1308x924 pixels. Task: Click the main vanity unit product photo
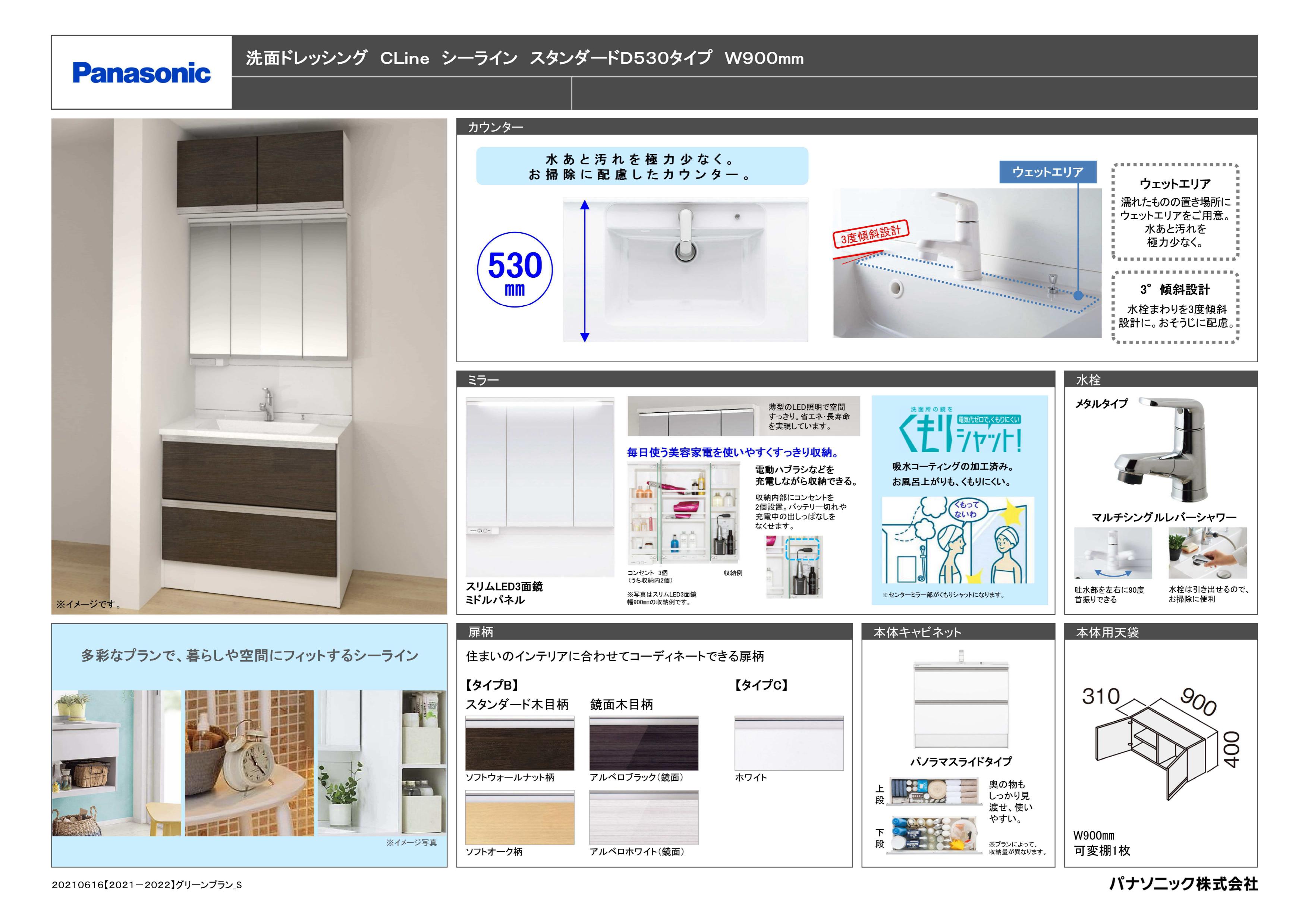pyautogui.click(x=249, y=366)
